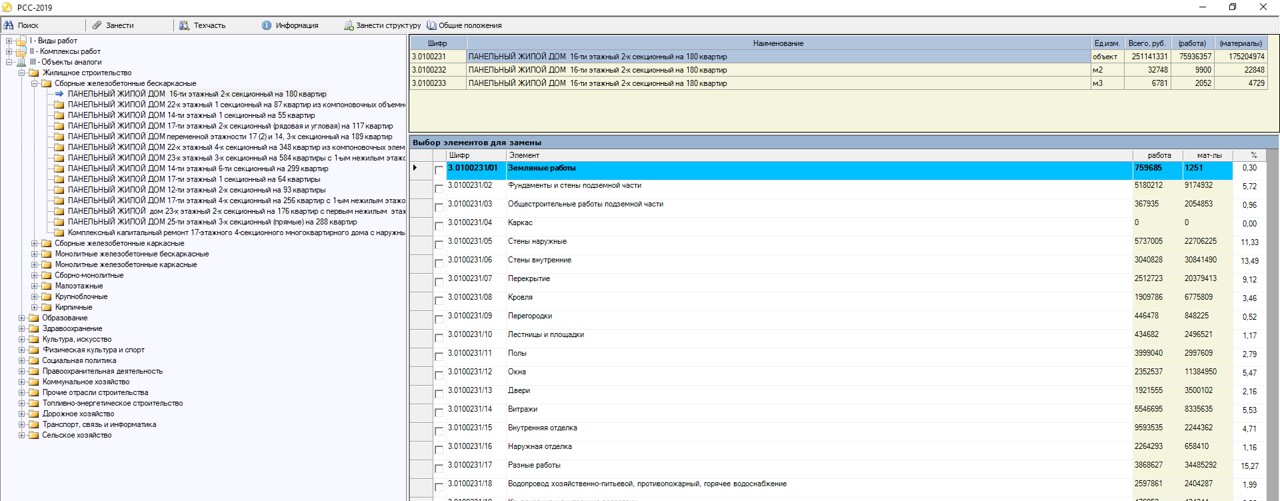
Task: Click the Занести структуру icon
Action: coord(349,25)
